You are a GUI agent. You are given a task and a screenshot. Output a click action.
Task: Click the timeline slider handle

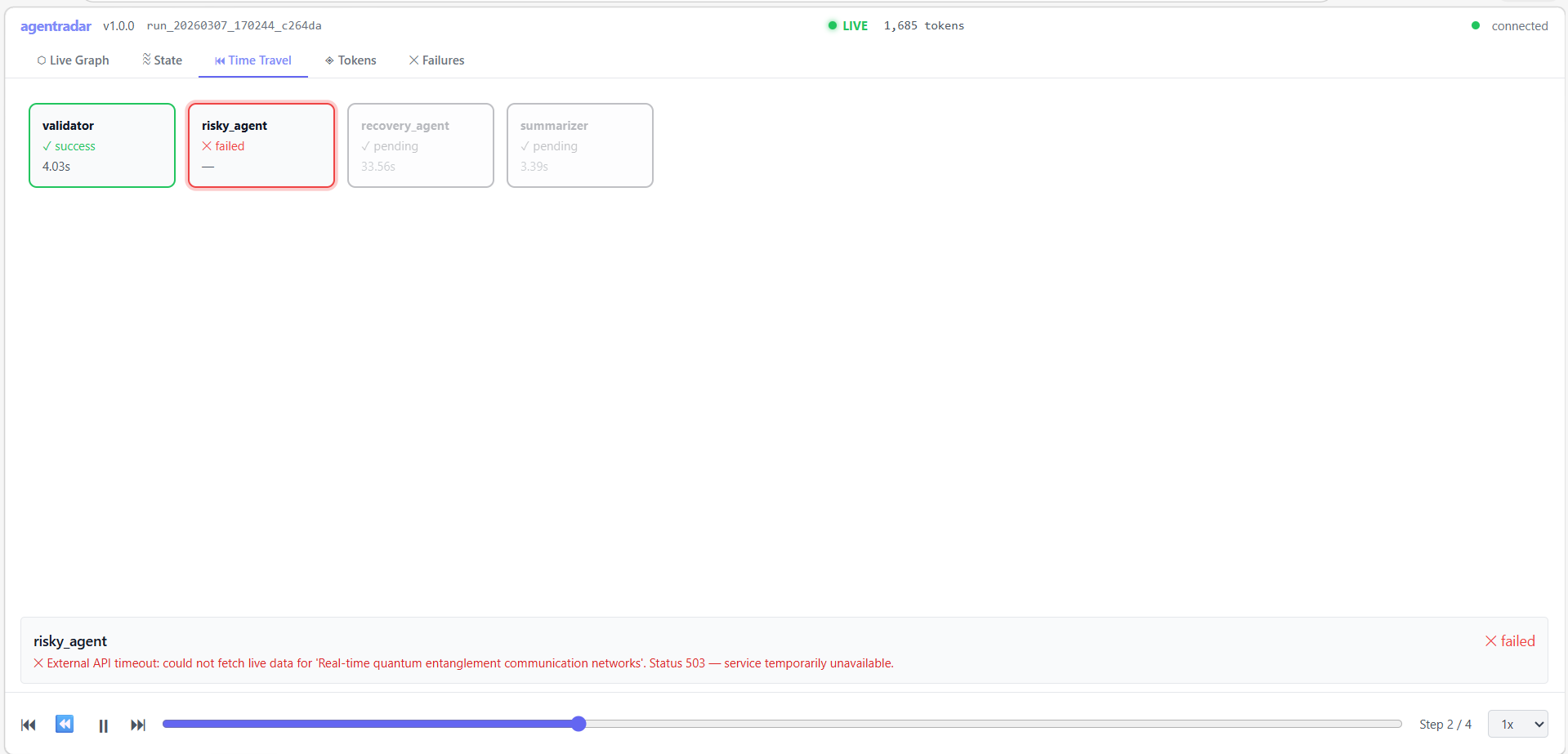pyautogui.click(x=579, y=724)
